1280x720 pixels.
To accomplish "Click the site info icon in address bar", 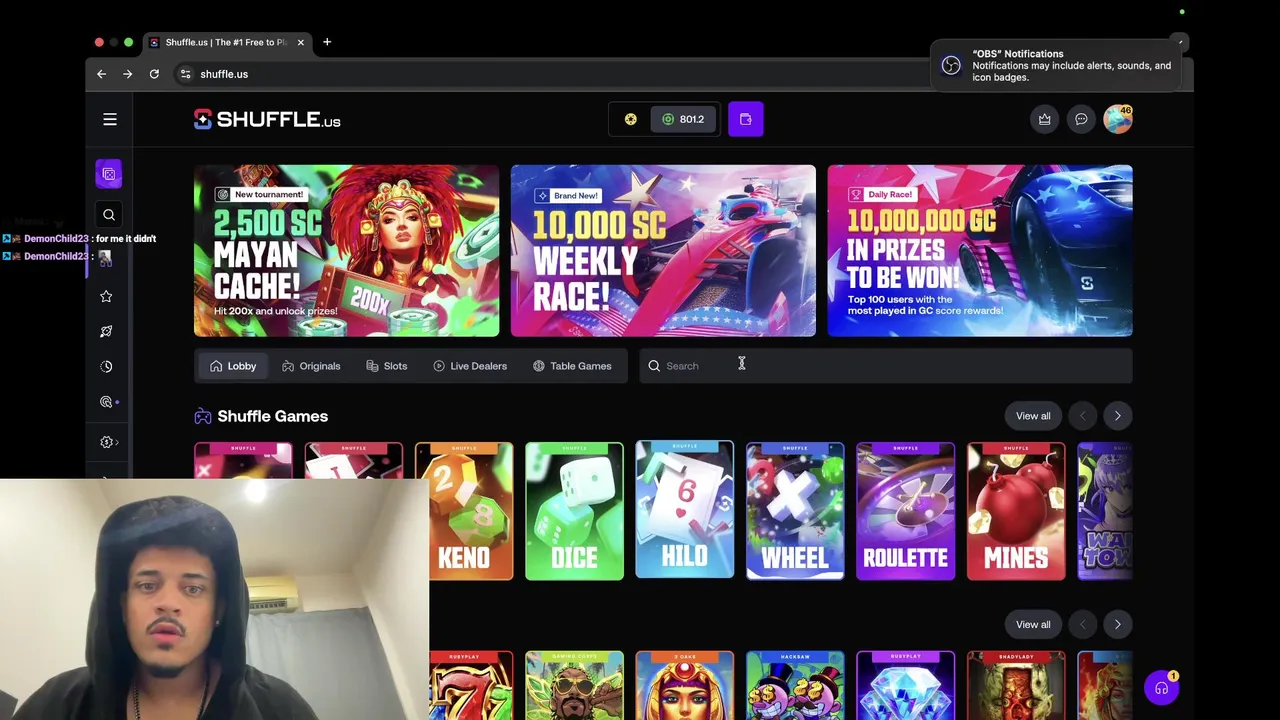I will pyautogui.click(x=185, y=74).
